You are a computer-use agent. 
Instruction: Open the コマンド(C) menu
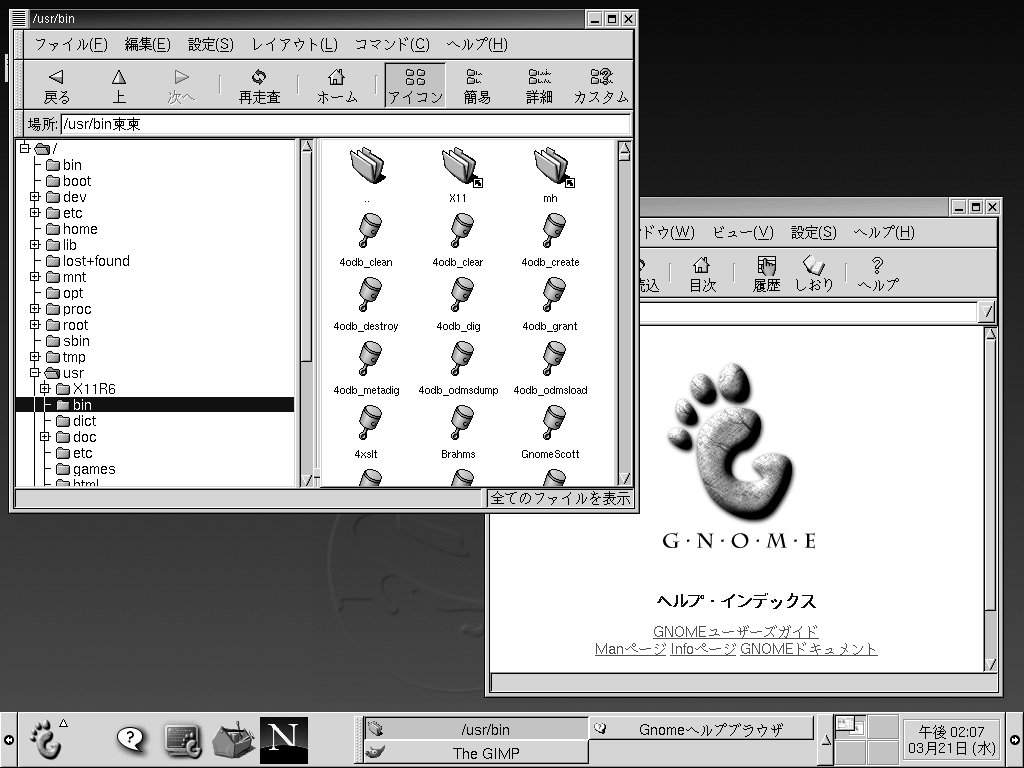click(392, 44)
